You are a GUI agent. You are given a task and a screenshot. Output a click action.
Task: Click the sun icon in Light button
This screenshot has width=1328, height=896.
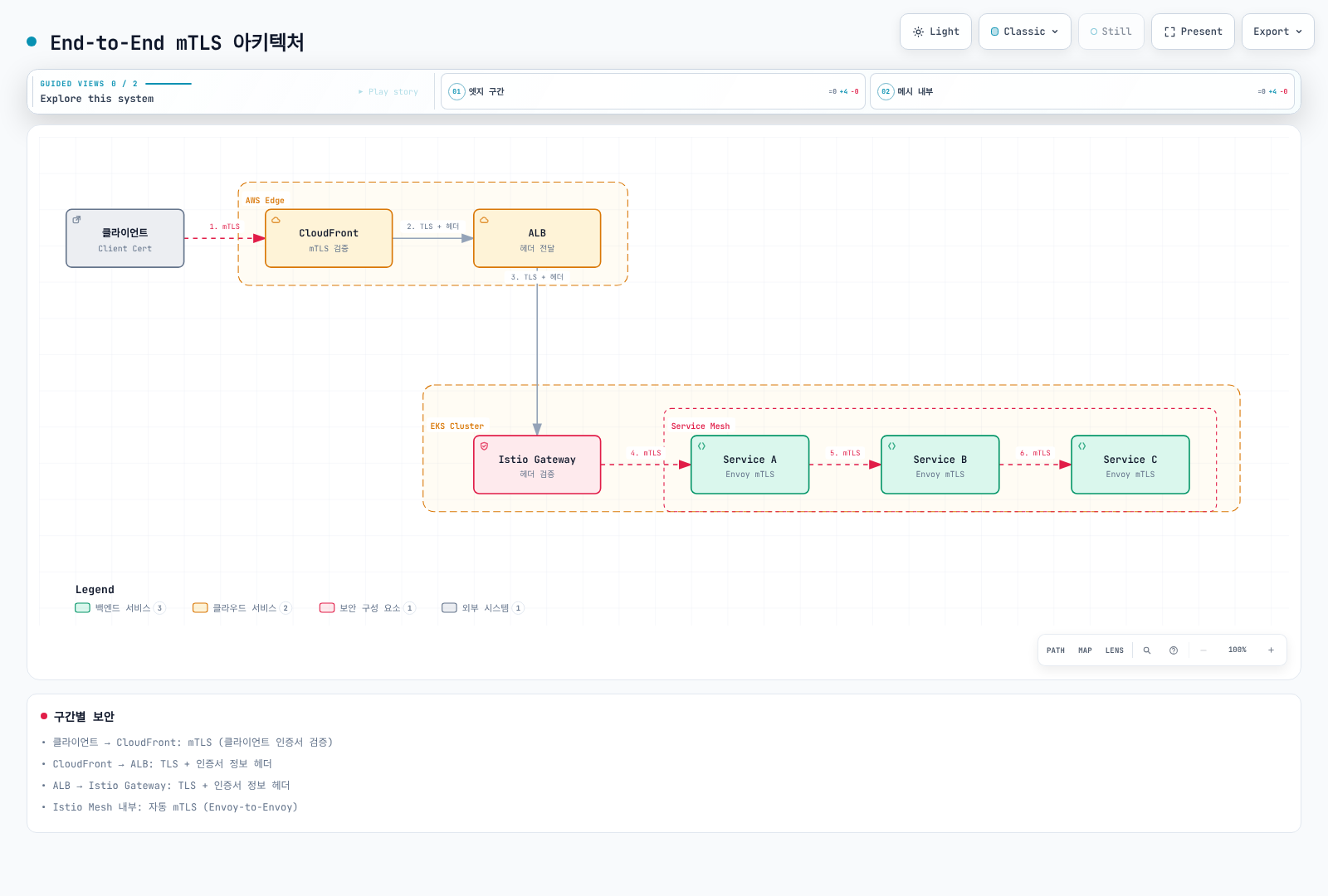[x=918, y=32]
